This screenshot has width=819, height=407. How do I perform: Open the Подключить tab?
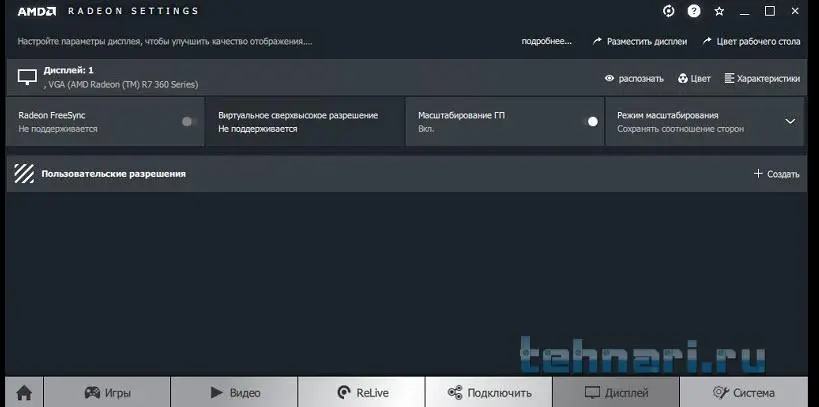pos(488,392)
